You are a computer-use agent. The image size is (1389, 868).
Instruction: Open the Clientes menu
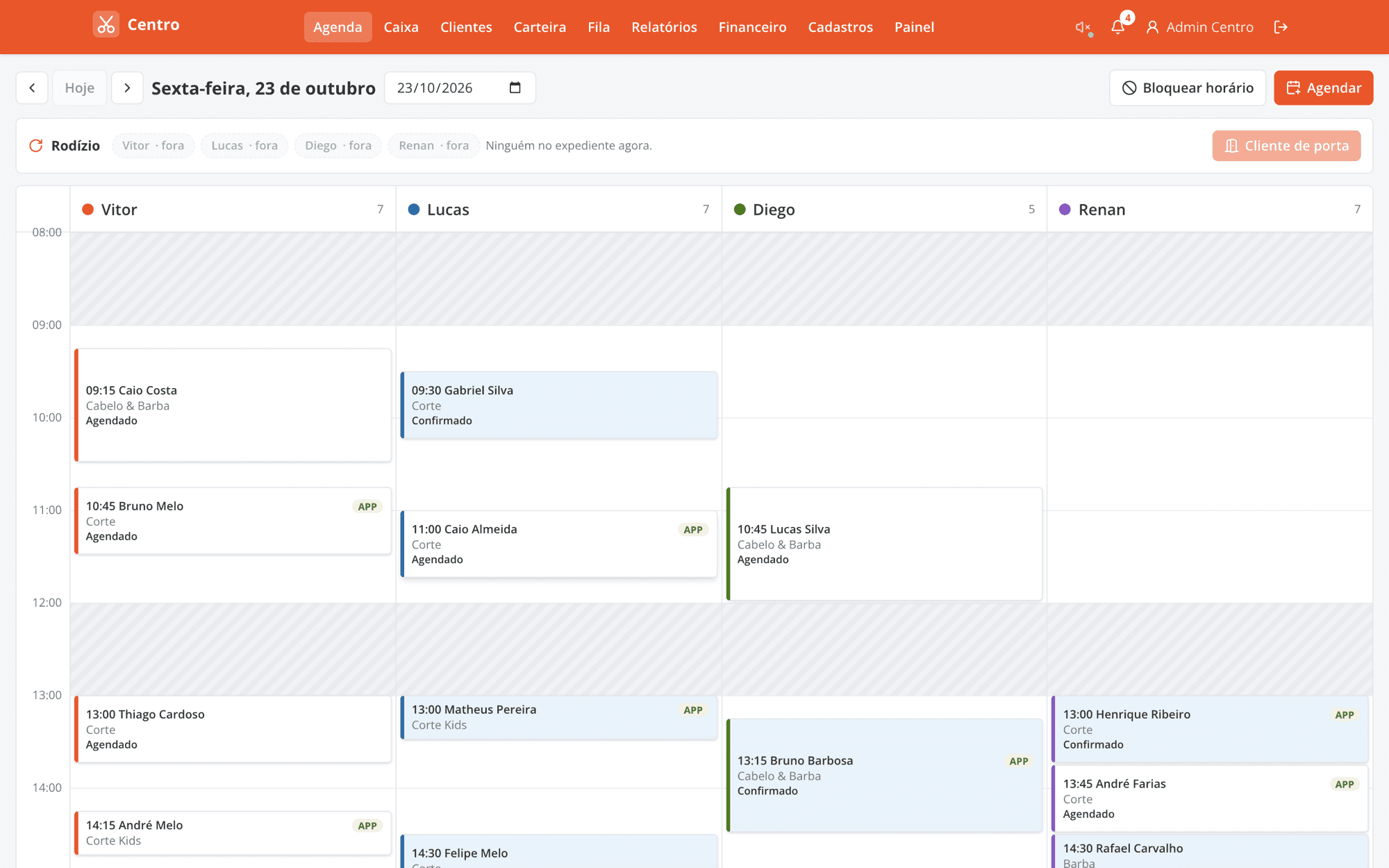coord(466,27)
